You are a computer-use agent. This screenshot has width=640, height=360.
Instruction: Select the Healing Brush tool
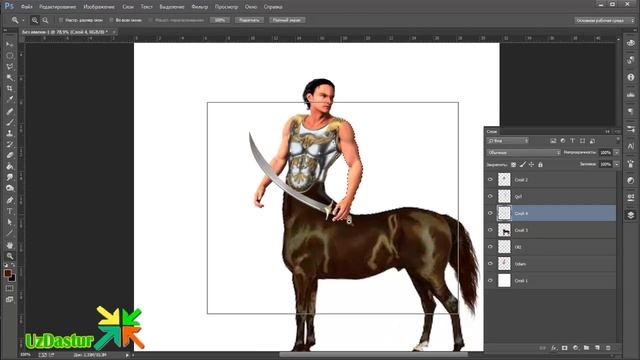pyautogui.click(x=9, y=111)
